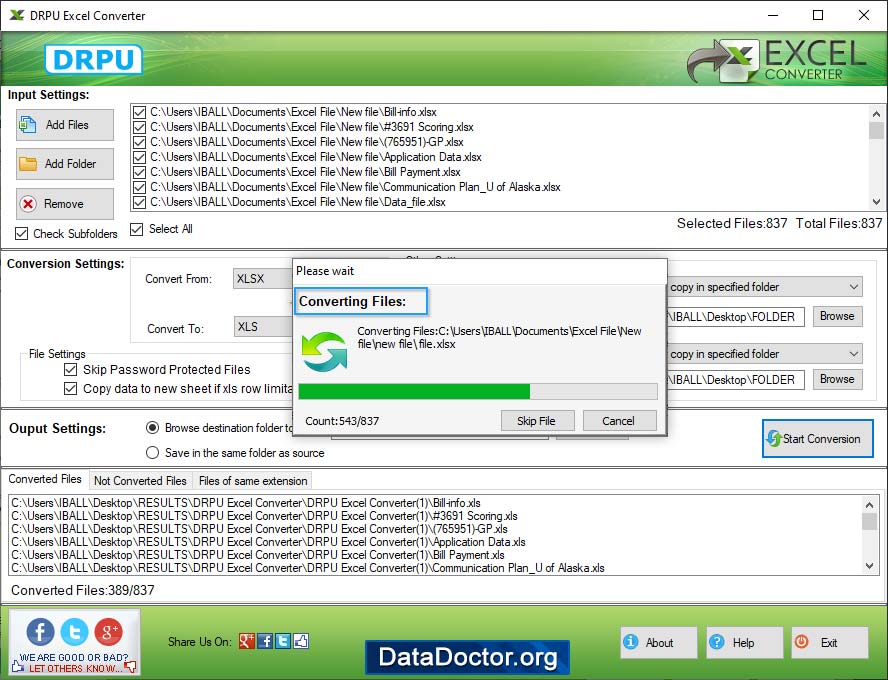Click the upper Desktop\FOLDER path field
This screenshot has width=888, height=680.
click(736, 317)
